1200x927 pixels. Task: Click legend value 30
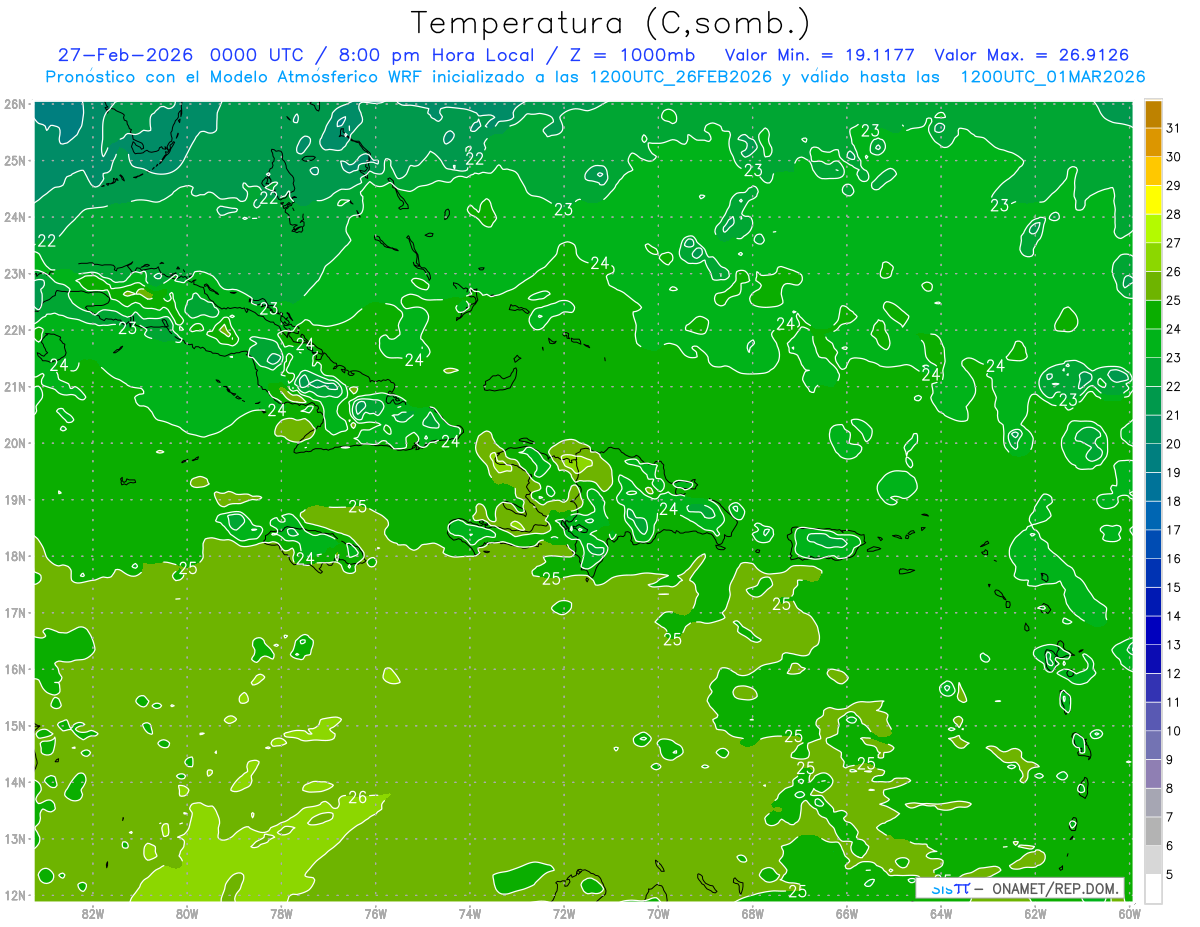click(x=1173, y=157)
